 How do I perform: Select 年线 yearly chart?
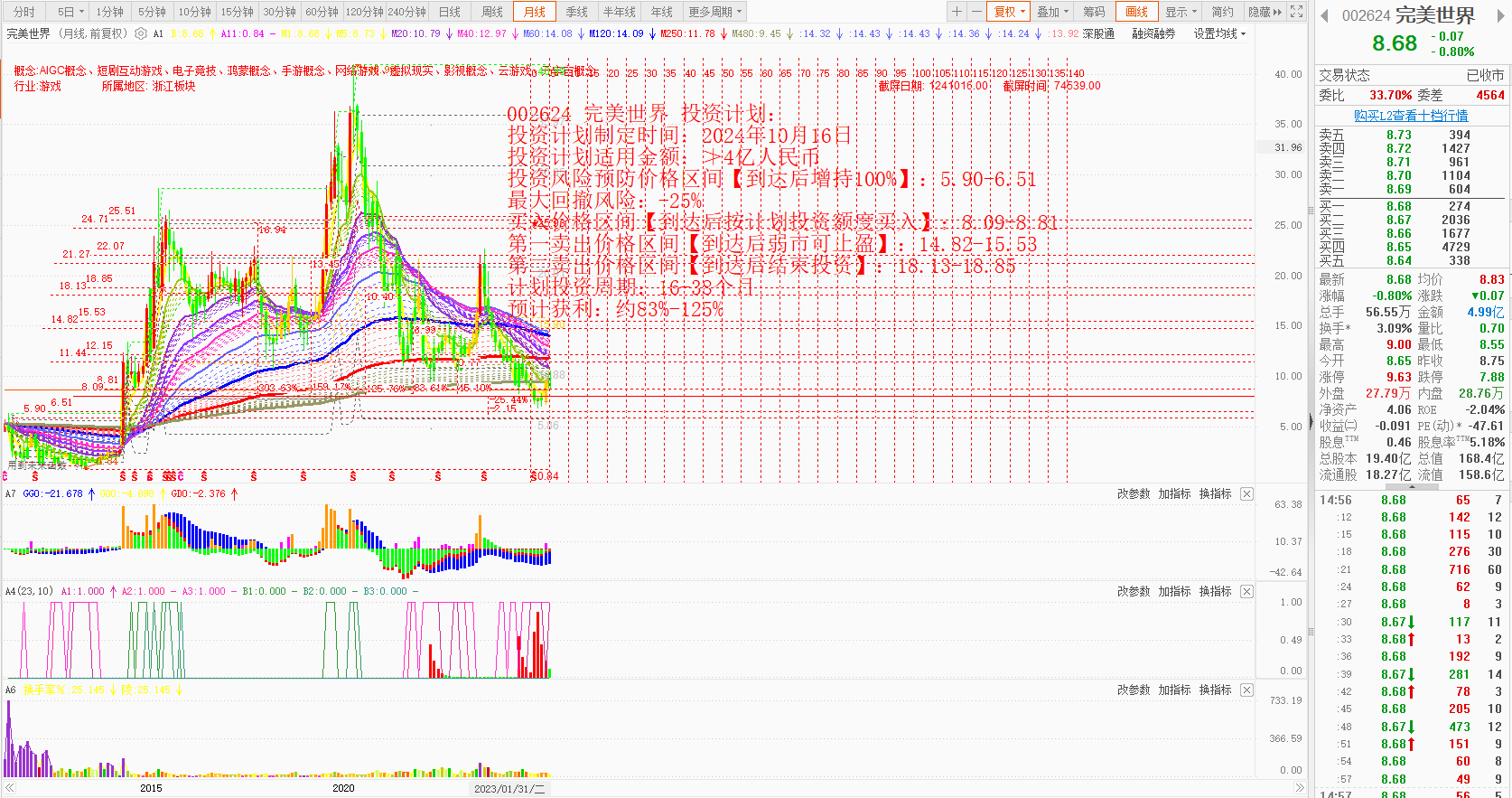(x=662, y=12)
